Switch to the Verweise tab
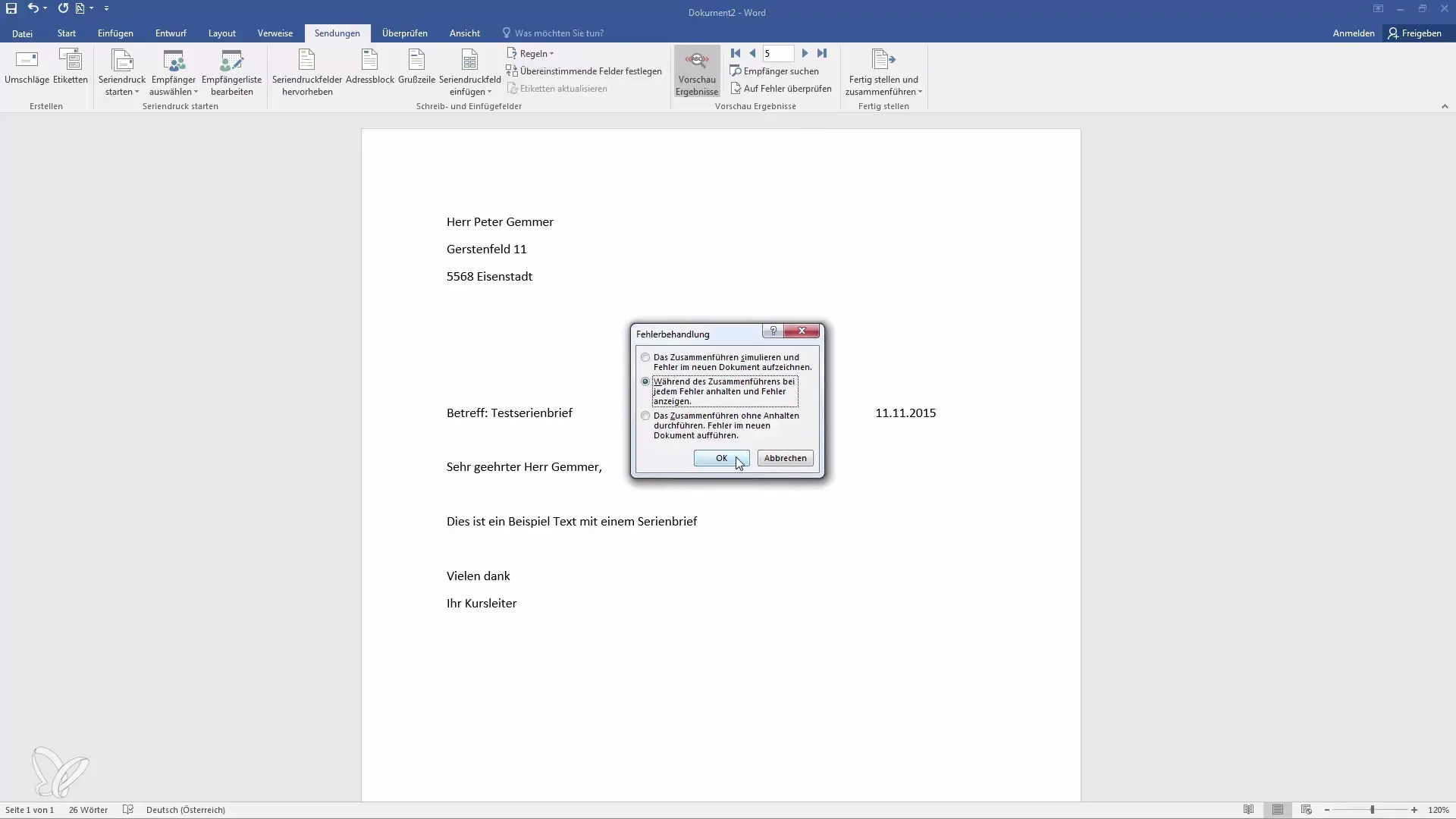This screenshot has height=819, width=1456. 275,33
